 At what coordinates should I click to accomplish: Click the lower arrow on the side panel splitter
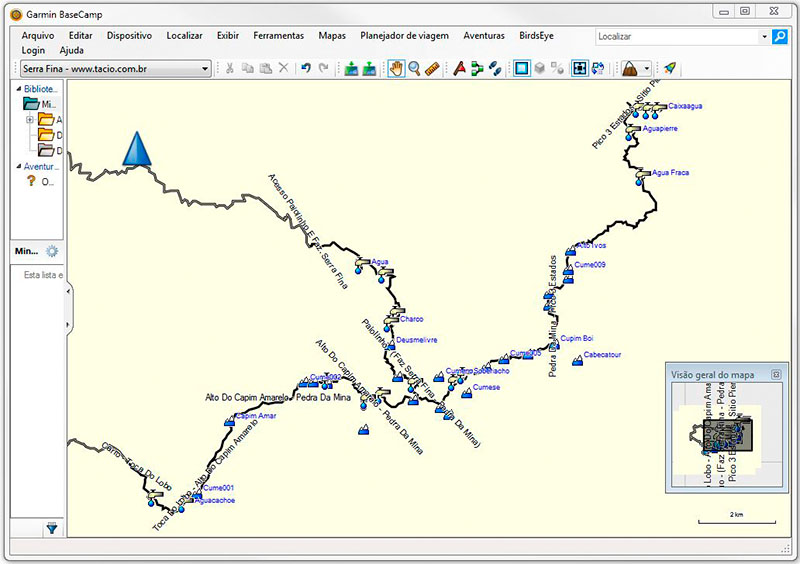pos(68,325)
